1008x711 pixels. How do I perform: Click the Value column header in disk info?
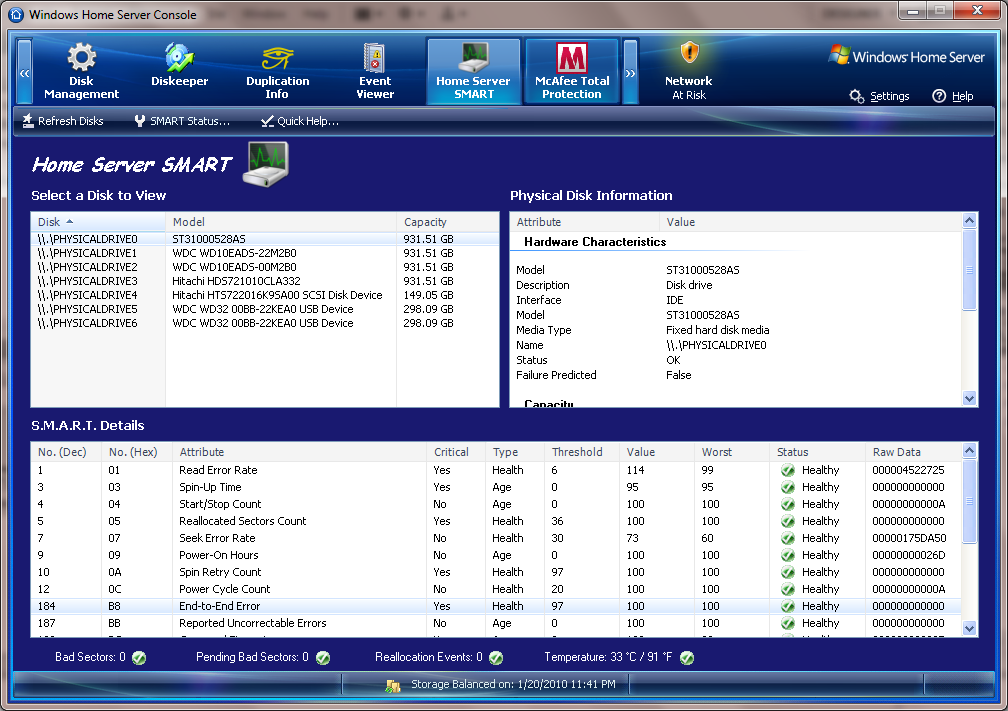(811, 222)
